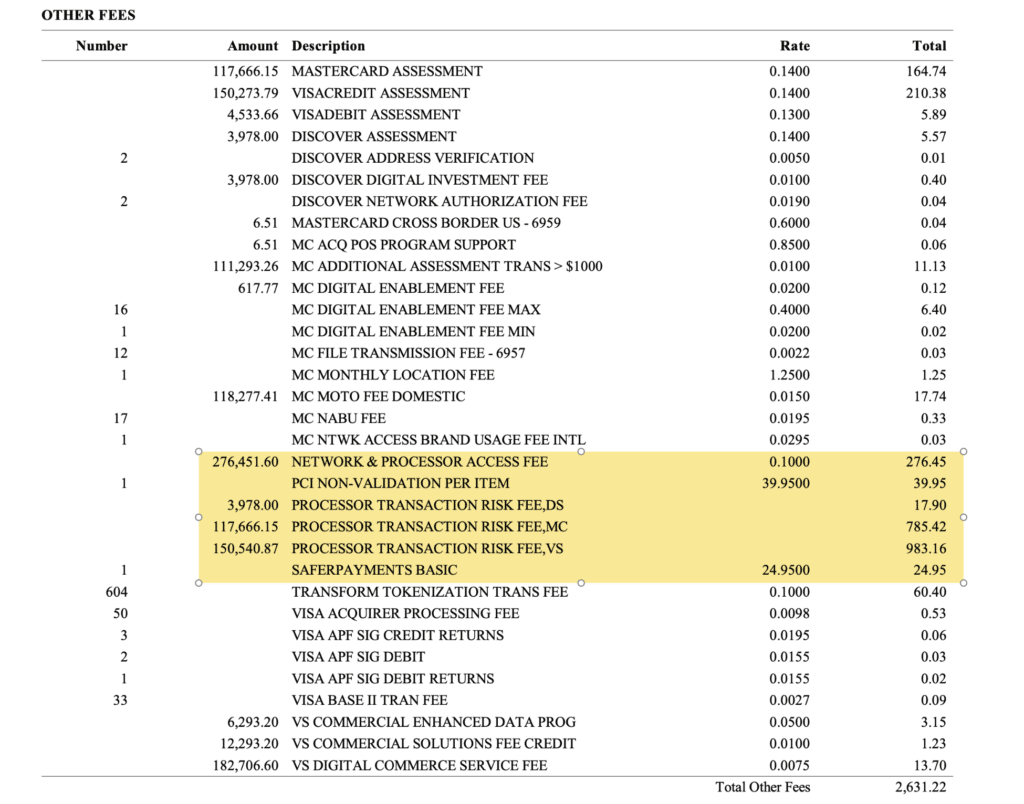The image size is (1024, 804).
Task: Select the NETWORK & PROCESSOR ACCESS FEE row text
Action: tap(419, 462)
